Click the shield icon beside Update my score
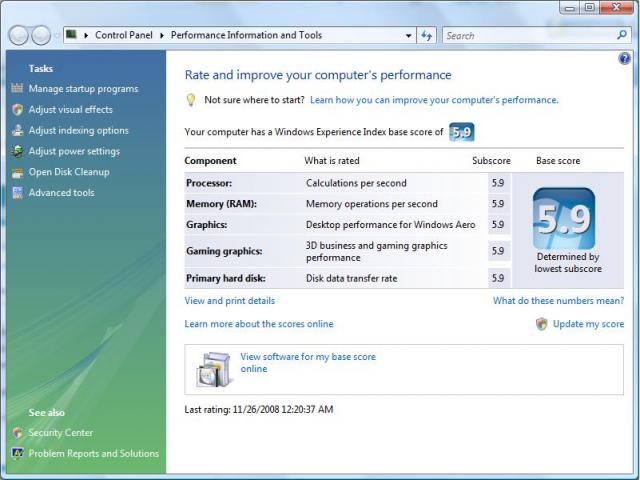640x480 pixels. pyautogui.click(x=541, y=324)
